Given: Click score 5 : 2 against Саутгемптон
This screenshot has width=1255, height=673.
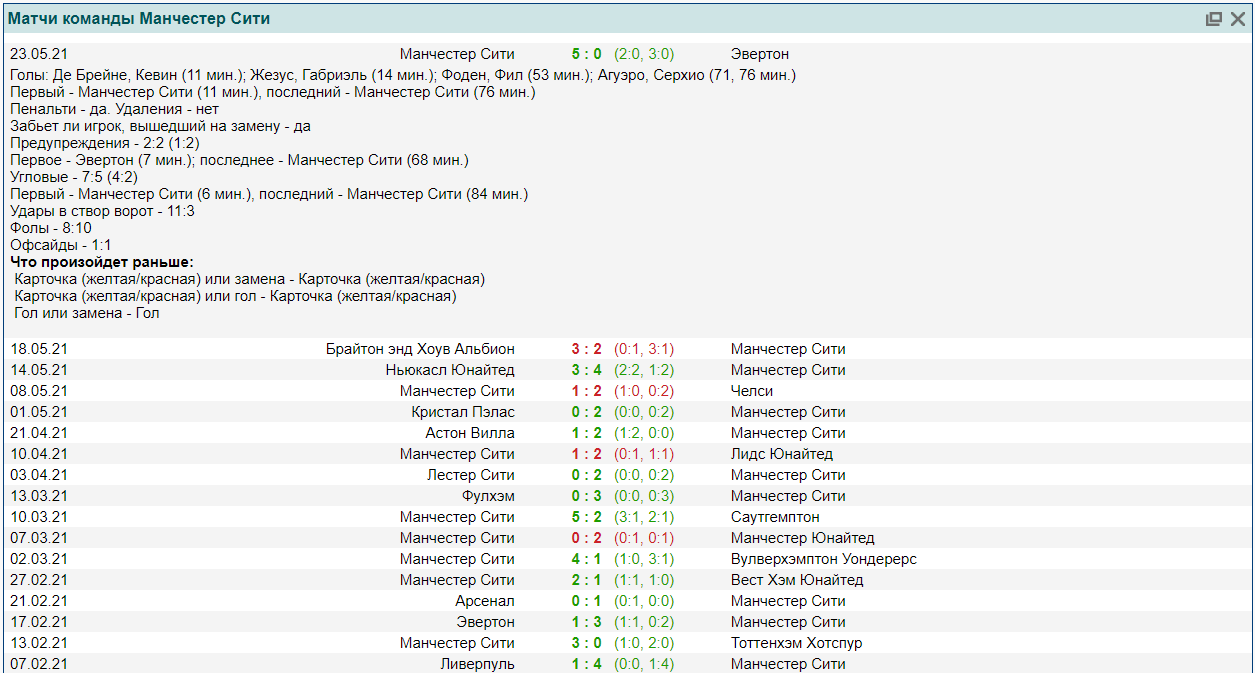Looking at the screenshot, I should pos(587,517).
